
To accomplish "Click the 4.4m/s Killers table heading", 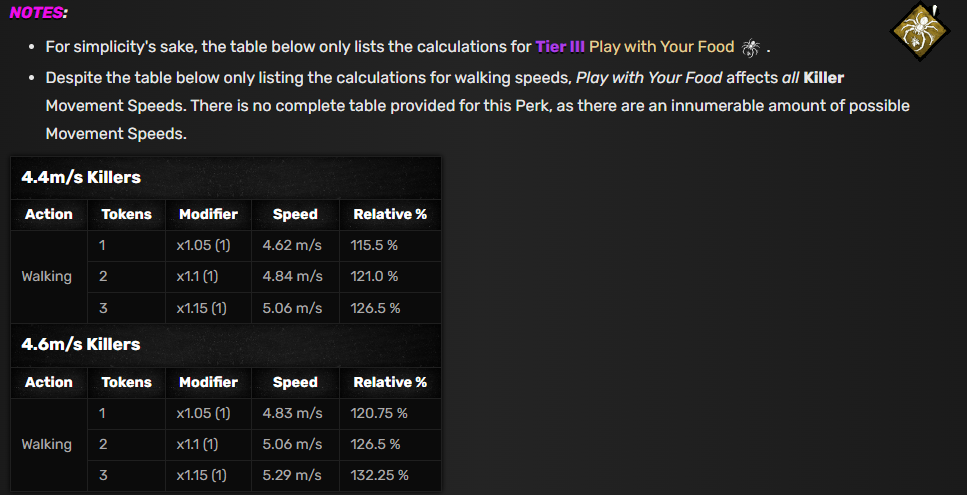I will [x=81, y=178].
